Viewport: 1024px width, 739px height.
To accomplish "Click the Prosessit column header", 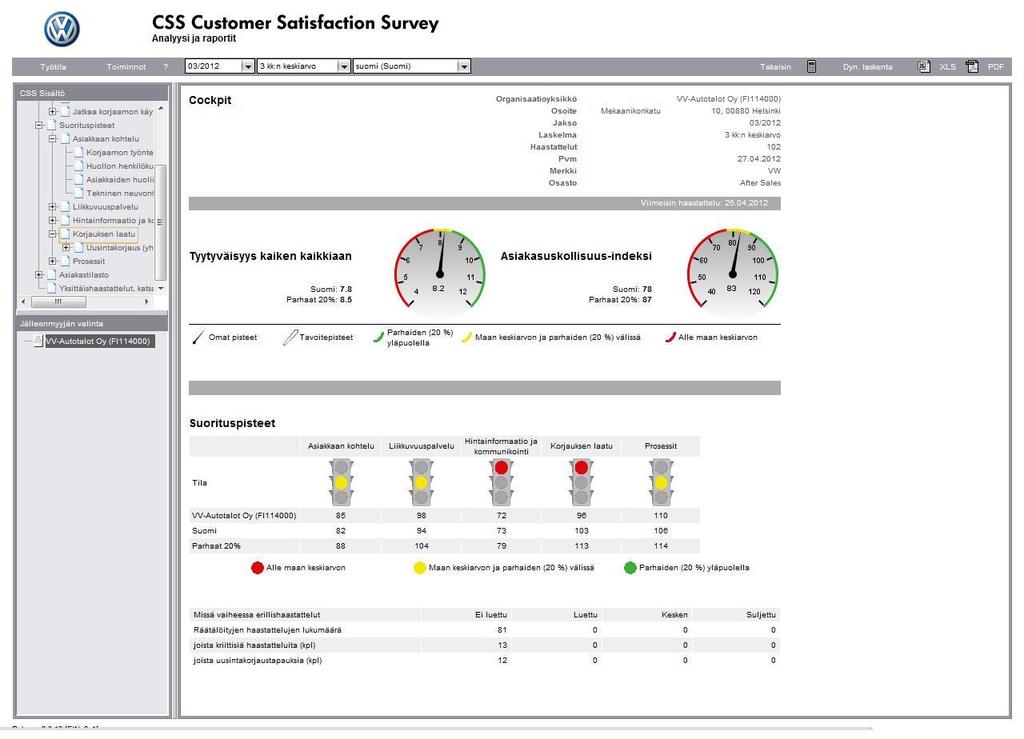I will 661,446.
